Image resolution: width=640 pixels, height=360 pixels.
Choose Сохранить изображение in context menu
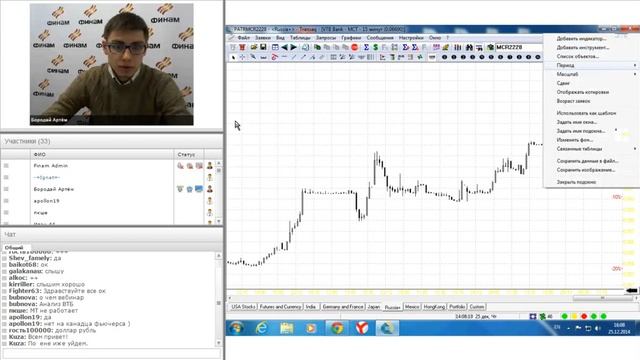tap(585, 170)
